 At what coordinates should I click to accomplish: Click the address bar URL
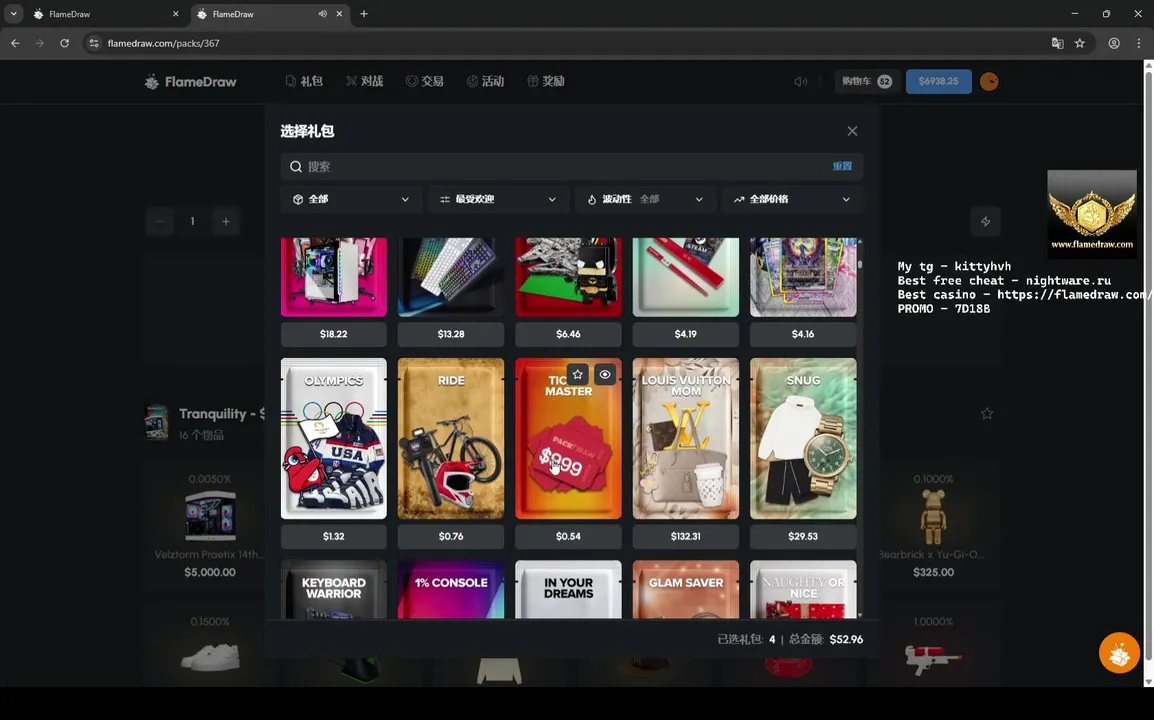(163, 43)
